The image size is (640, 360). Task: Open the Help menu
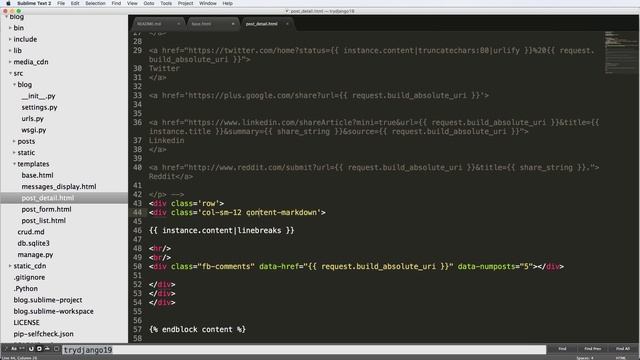(x=227, y=3)
